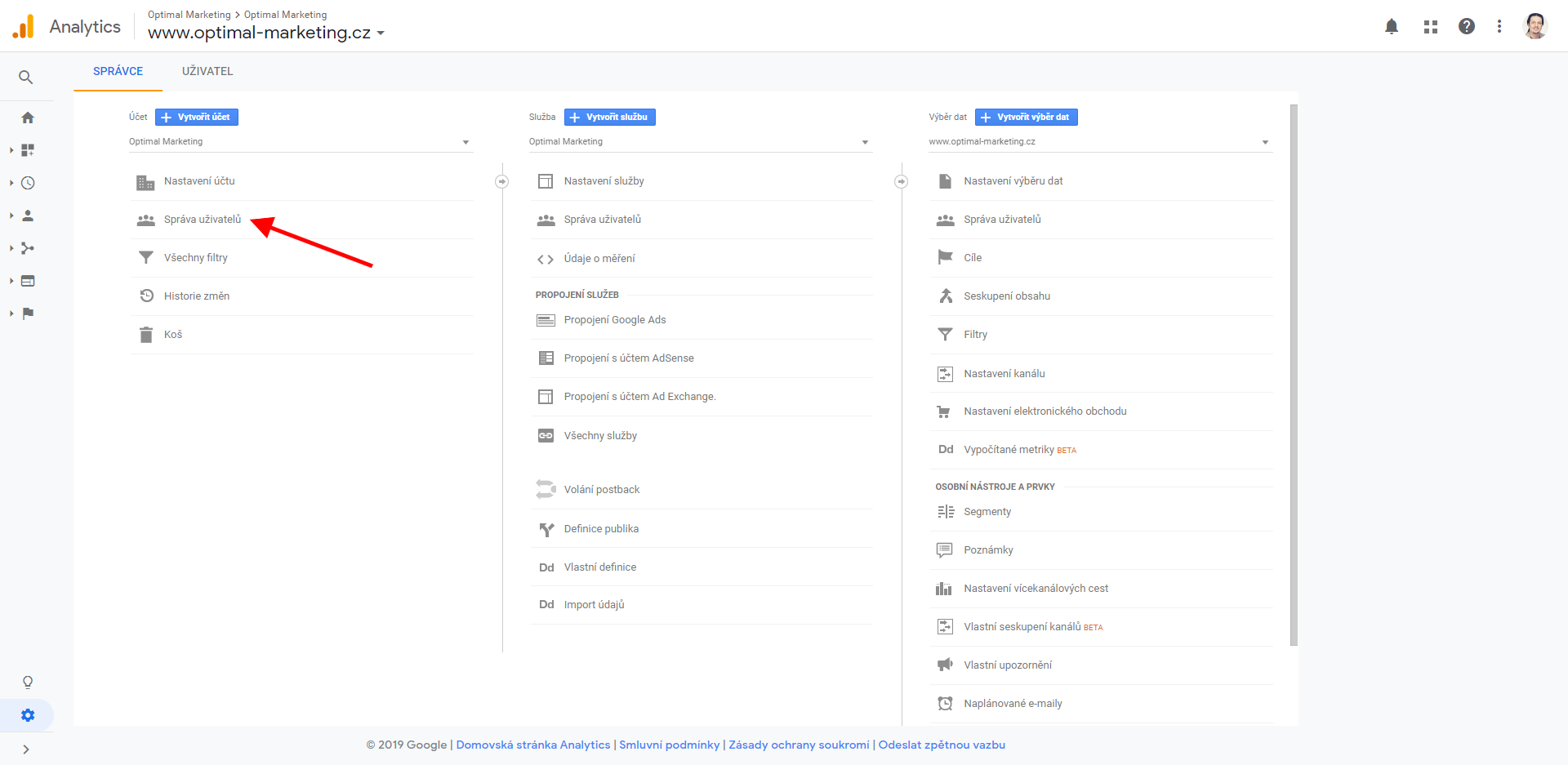Open Admin gear icon in sidebar
This screenshot has width=1568, height=765.
28,715
